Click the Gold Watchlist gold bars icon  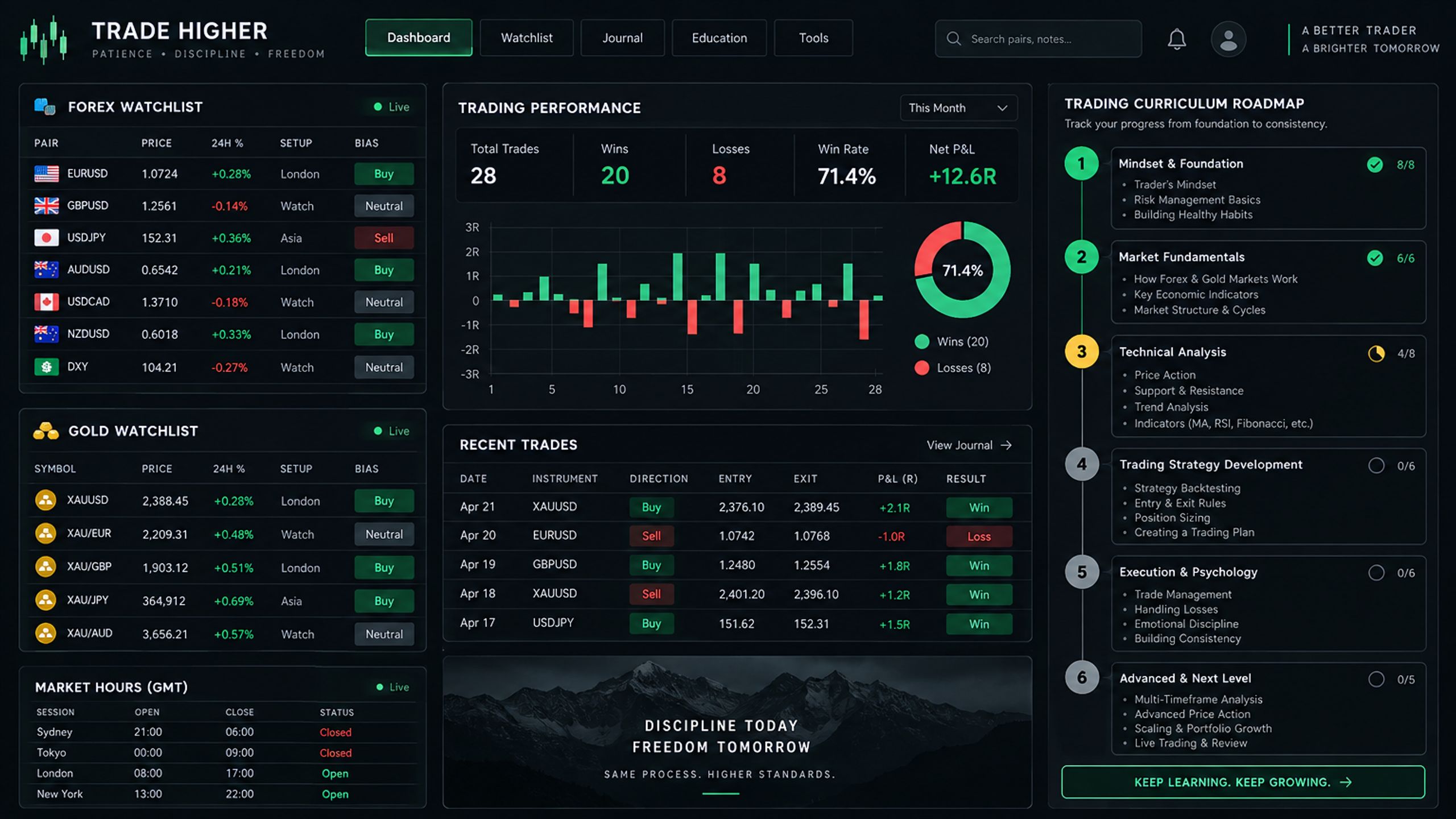46,431
